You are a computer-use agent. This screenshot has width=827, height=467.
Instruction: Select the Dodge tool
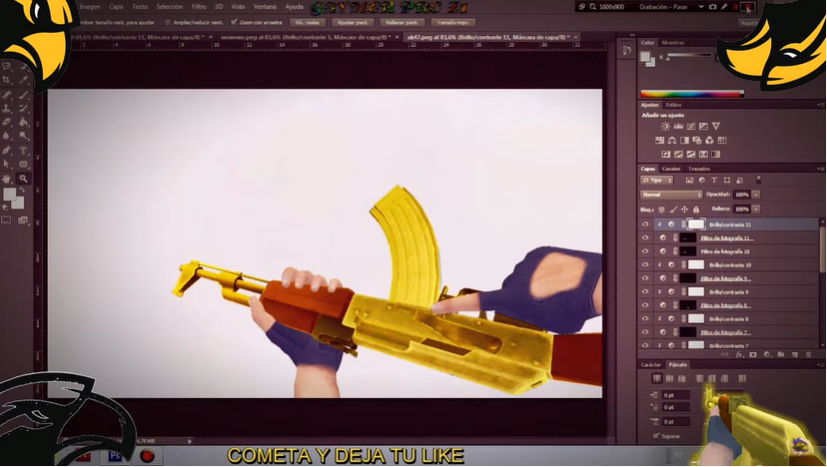pos(24,136)
